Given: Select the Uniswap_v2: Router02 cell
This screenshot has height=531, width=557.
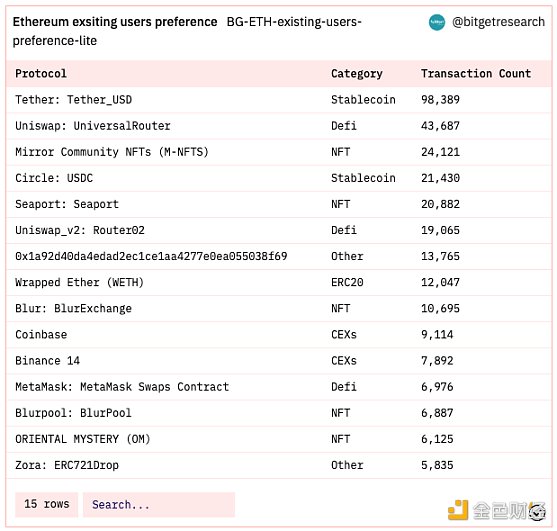Looking at the screenshot, I should coord(80,230).
